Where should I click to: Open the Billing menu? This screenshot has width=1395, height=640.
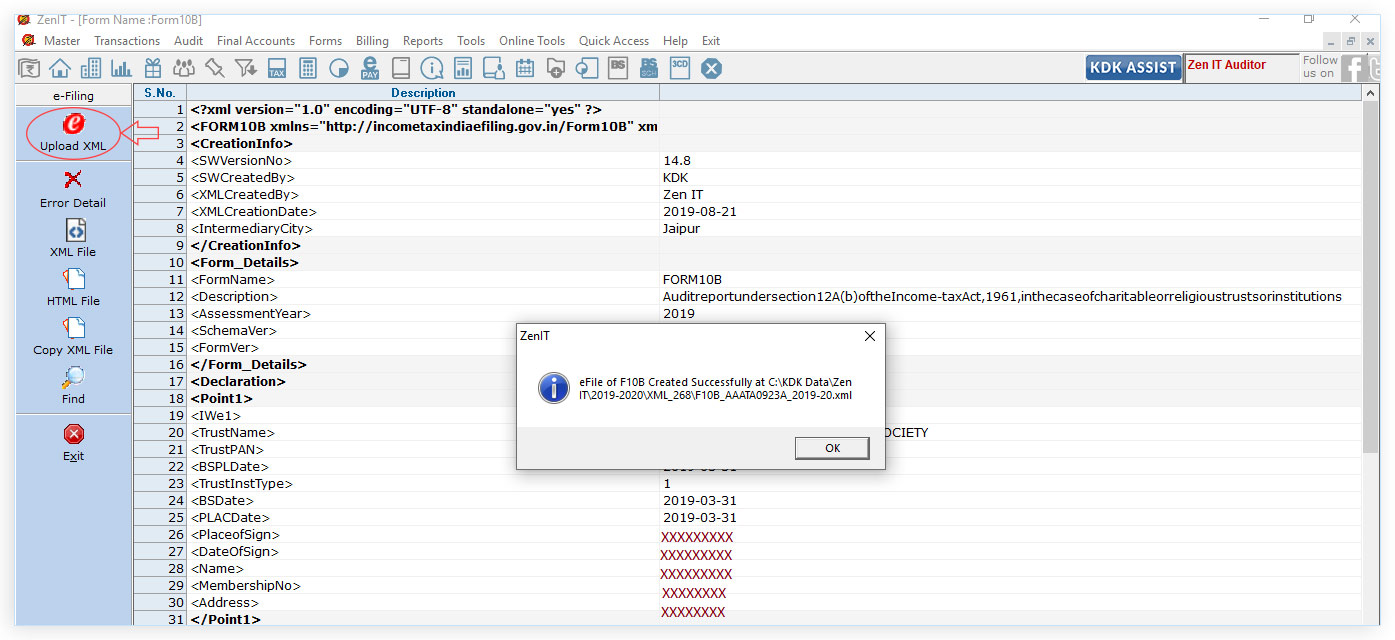(372, 41)
